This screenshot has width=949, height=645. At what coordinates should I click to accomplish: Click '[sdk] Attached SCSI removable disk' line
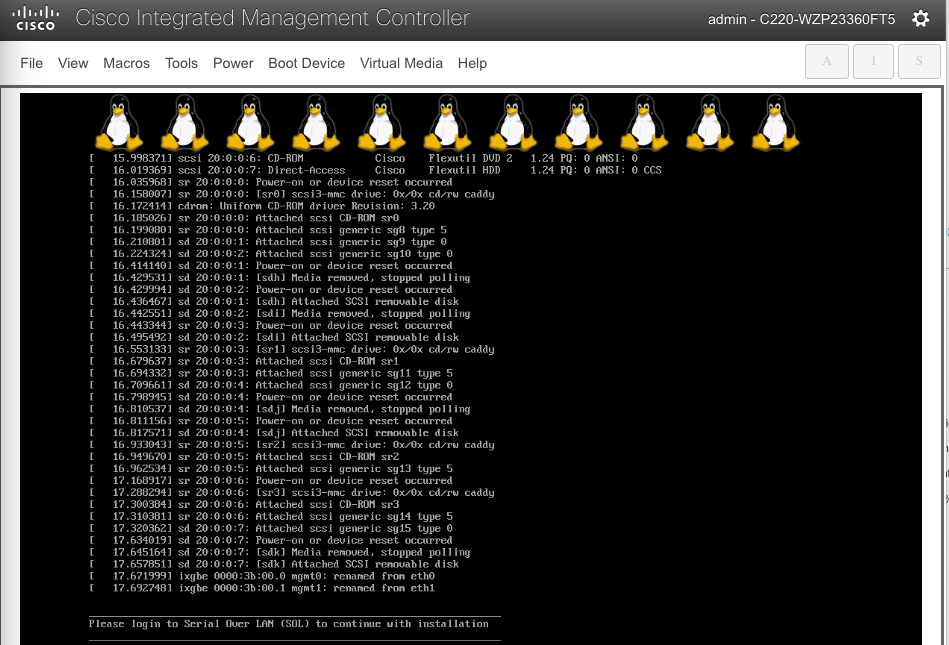pyautogui.click(x=274, y=564)
